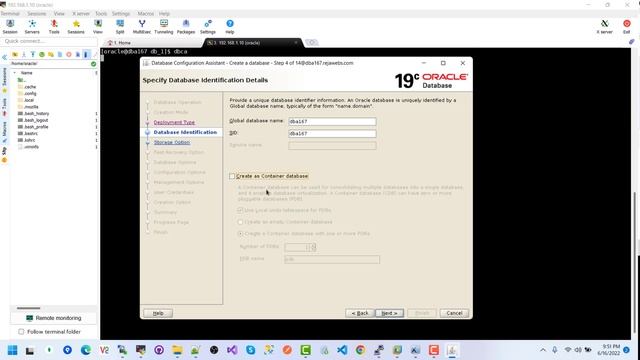
Task: Click the Servers toolbar icon
Action: pyautogui.click(x=32, y=27)
